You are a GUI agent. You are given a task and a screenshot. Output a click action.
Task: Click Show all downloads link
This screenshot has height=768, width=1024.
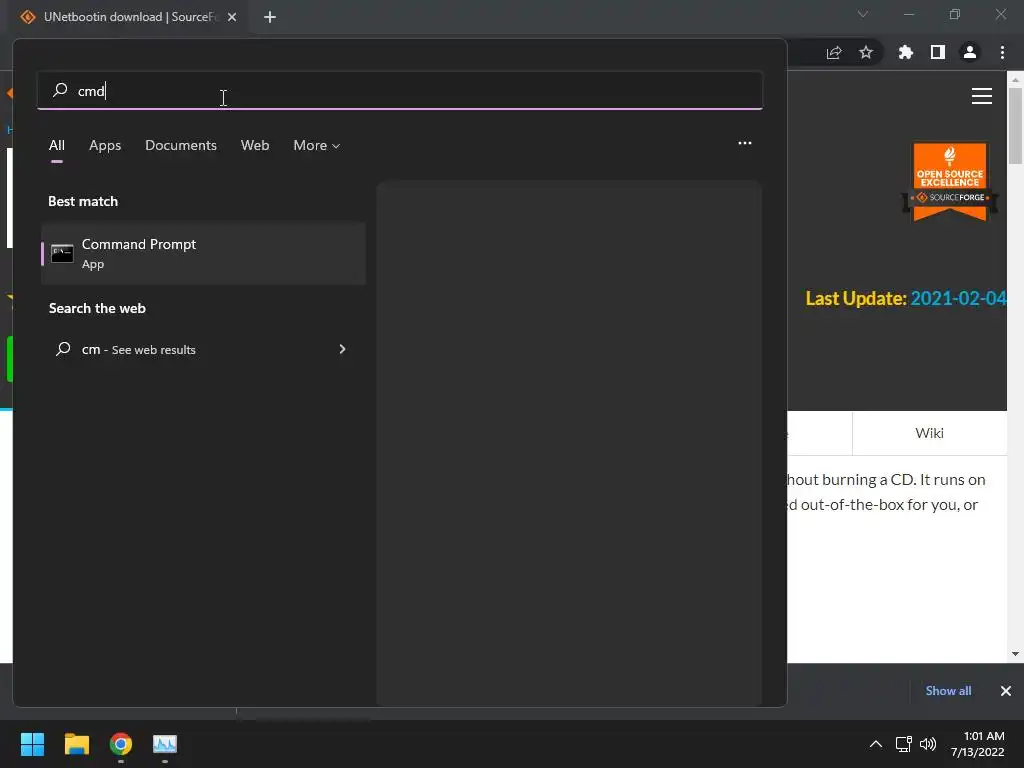pyautogui.click(x=948, y=691)
